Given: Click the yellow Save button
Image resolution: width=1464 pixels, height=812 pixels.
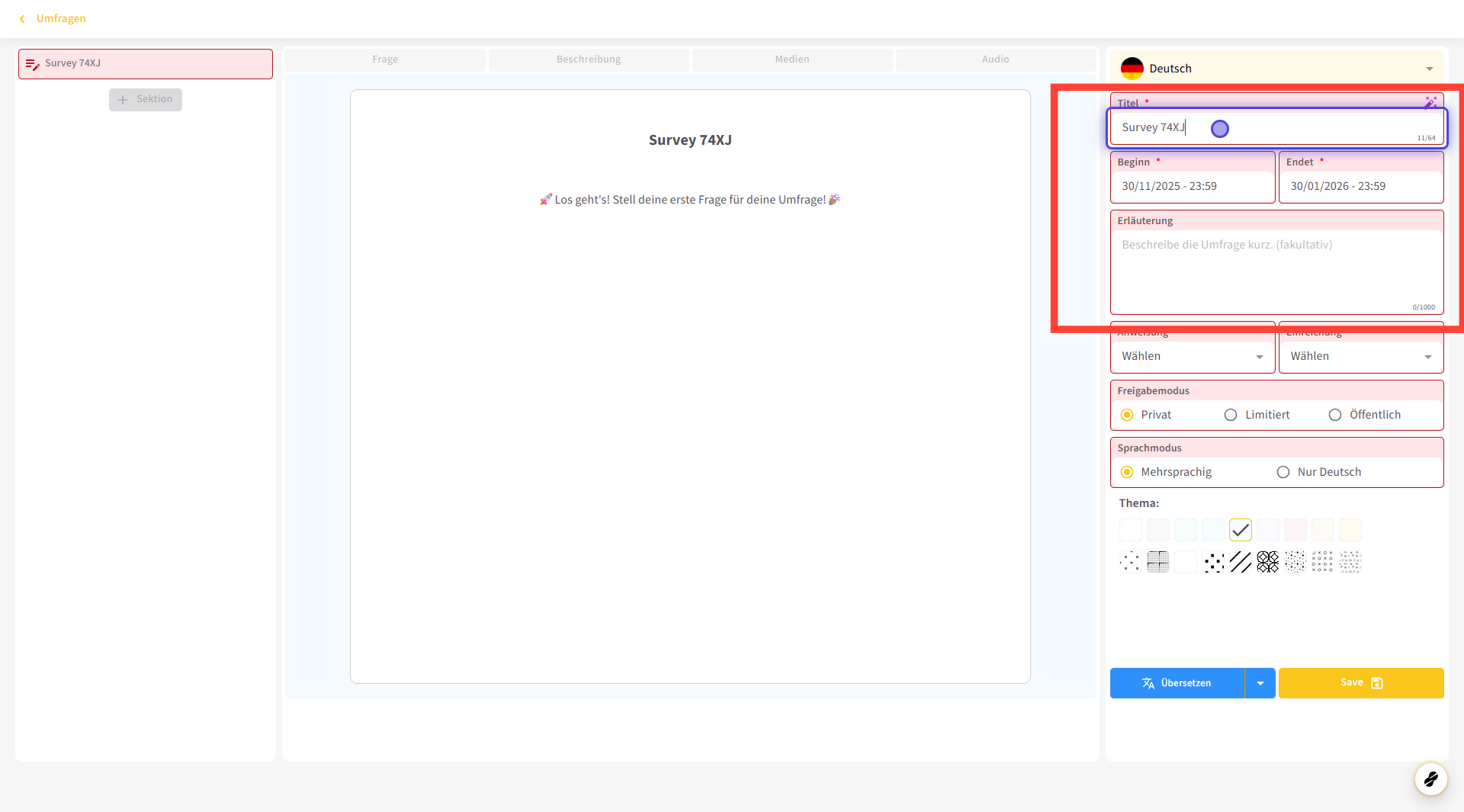Looking at the screenshot, I should pyautogui.click(x=1360, y=683).
